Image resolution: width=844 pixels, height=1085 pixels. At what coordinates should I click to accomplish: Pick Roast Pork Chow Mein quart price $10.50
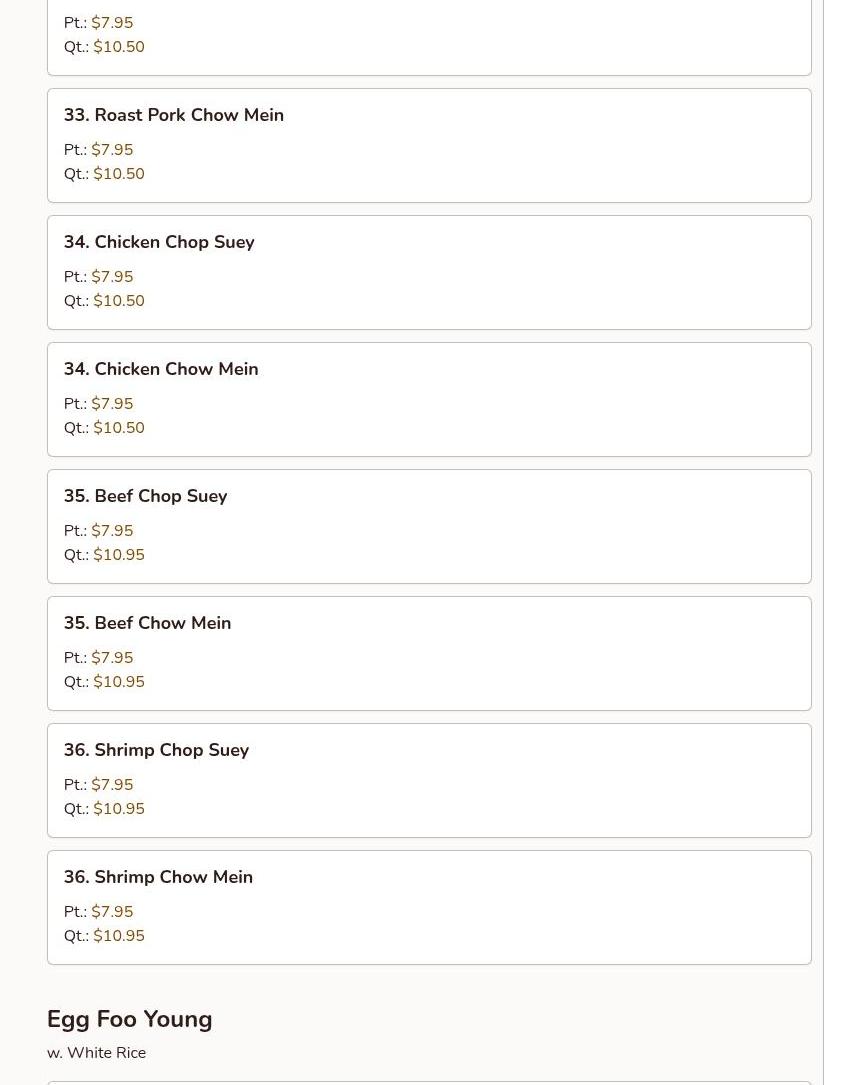tap(119, 174)
